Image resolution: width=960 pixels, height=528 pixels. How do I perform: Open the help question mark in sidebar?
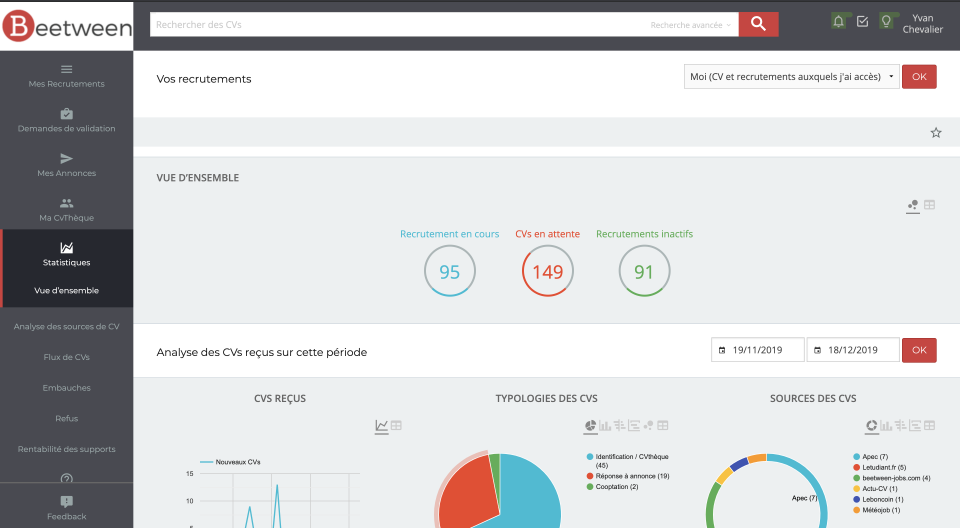pos(67,478)
